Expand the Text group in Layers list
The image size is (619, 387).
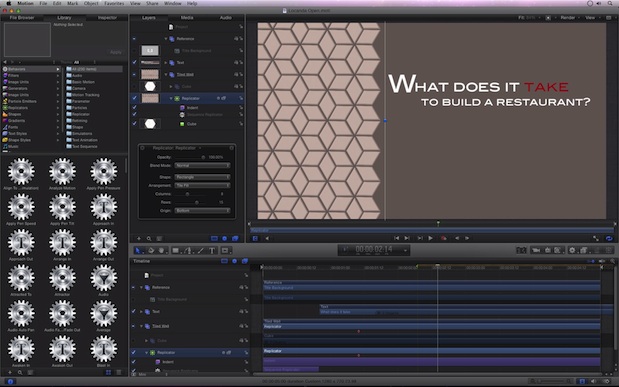(166, 62)
